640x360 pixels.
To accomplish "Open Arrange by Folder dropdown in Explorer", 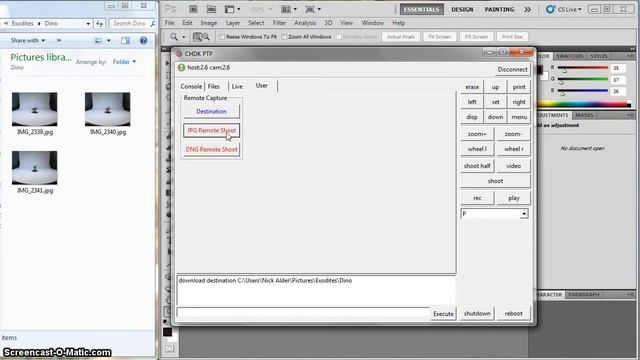I will (124, 62).
